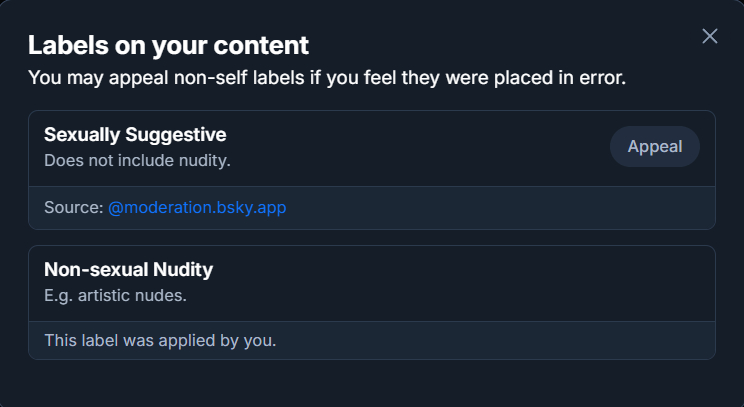The image size is (744, 407).
Task: Click the 'Labels on your content' heading
Action: (x=168, y=45)
